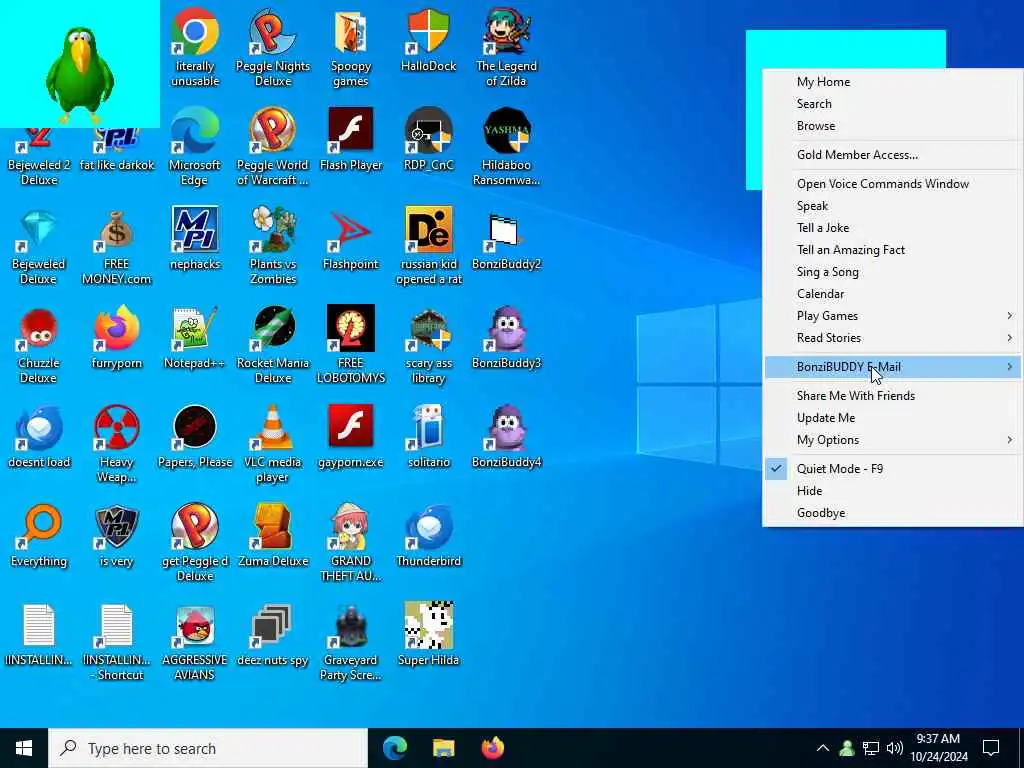Click the Flashpoint desktop icon
The width and height of the screenshot is (1024, 768).
[x=351, y=238]
